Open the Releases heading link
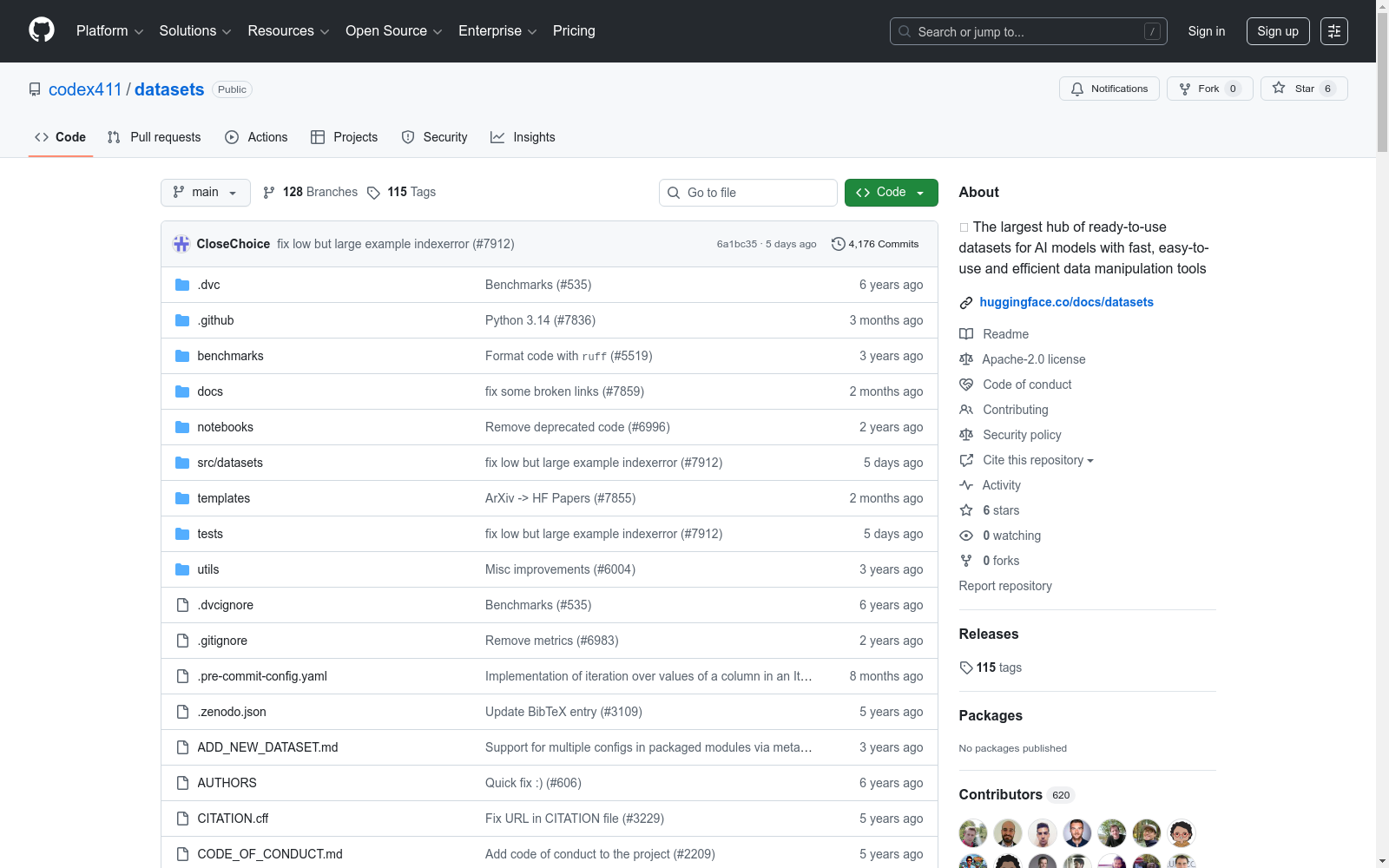This screenshot has height=868, width=1389. (x=989, y=635)
